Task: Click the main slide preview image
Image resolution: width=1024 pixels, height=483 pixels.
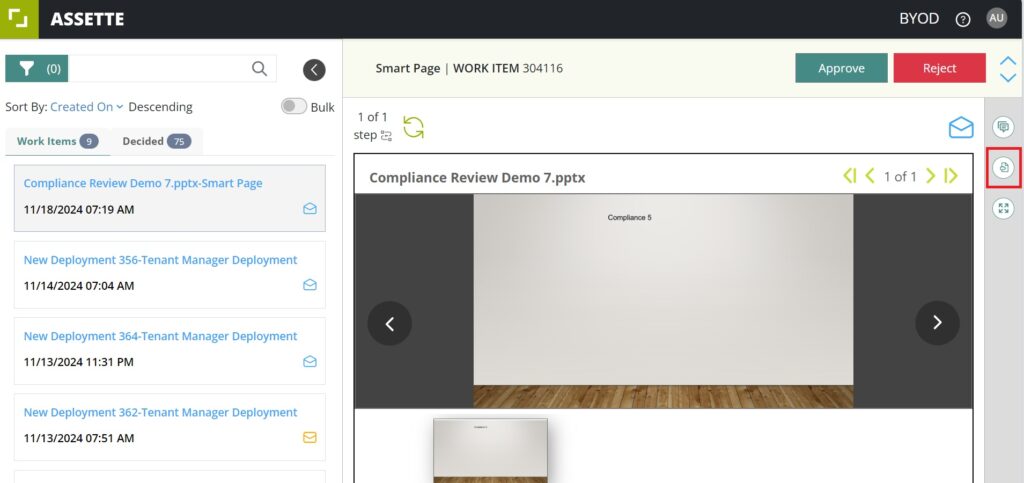Action: point(663,301)
